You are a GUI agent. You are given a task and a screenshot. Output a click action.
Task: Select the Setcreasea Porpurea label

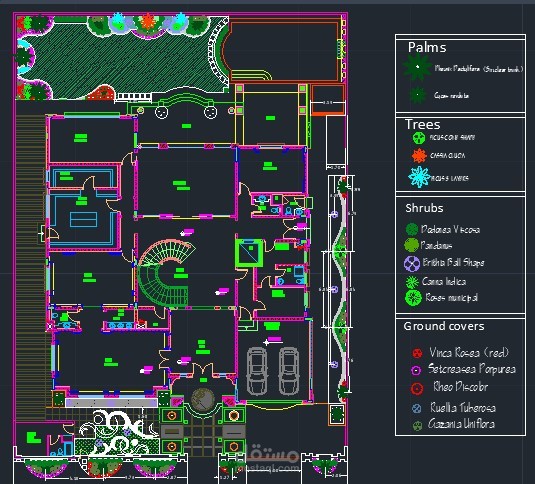coord(472,369)
